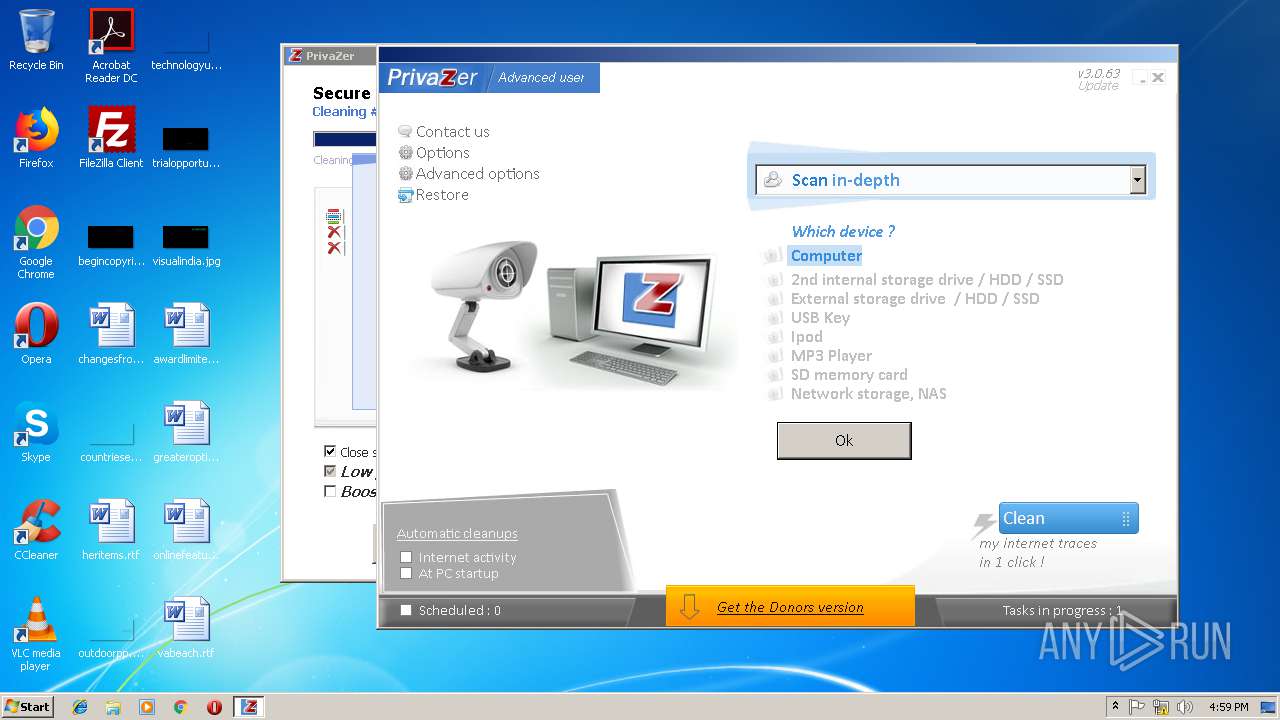This screenshot has height=720, width=1280.
Task: Click the 4:59 PM clock
Action: click(1229, 707)
